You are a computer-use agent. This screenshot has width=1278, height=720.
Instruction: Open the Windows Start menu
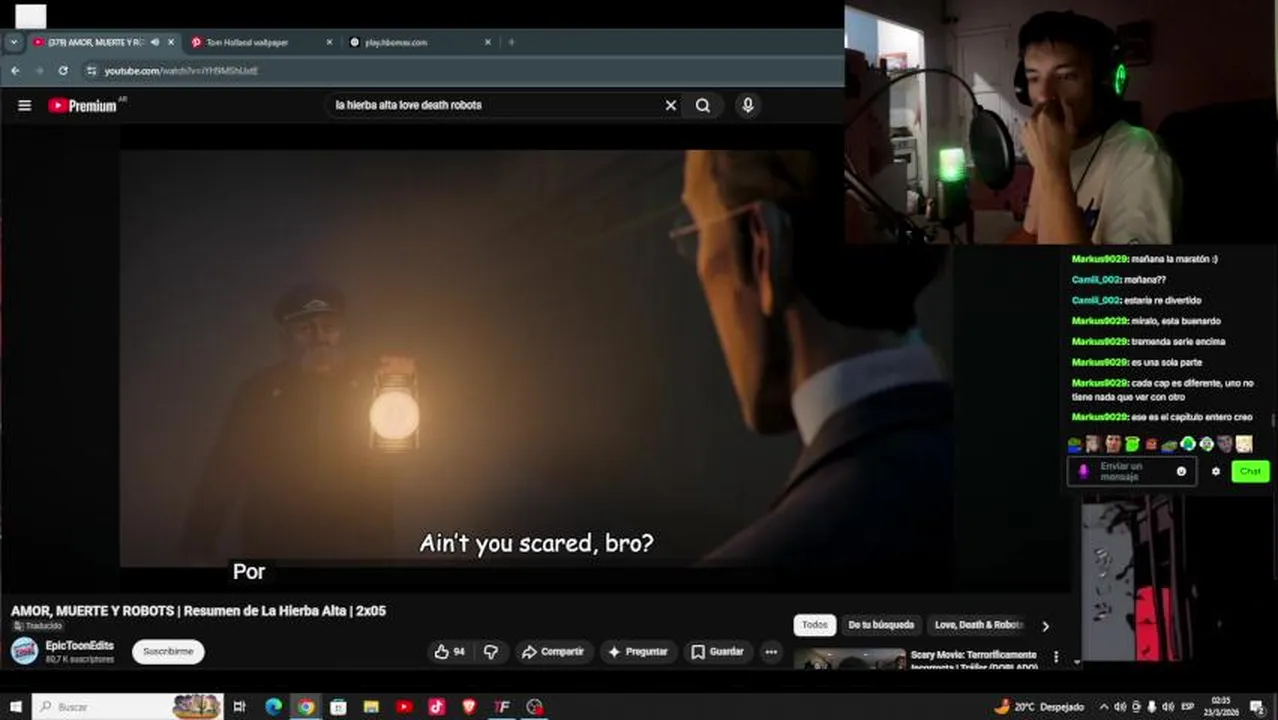point(15,707)
